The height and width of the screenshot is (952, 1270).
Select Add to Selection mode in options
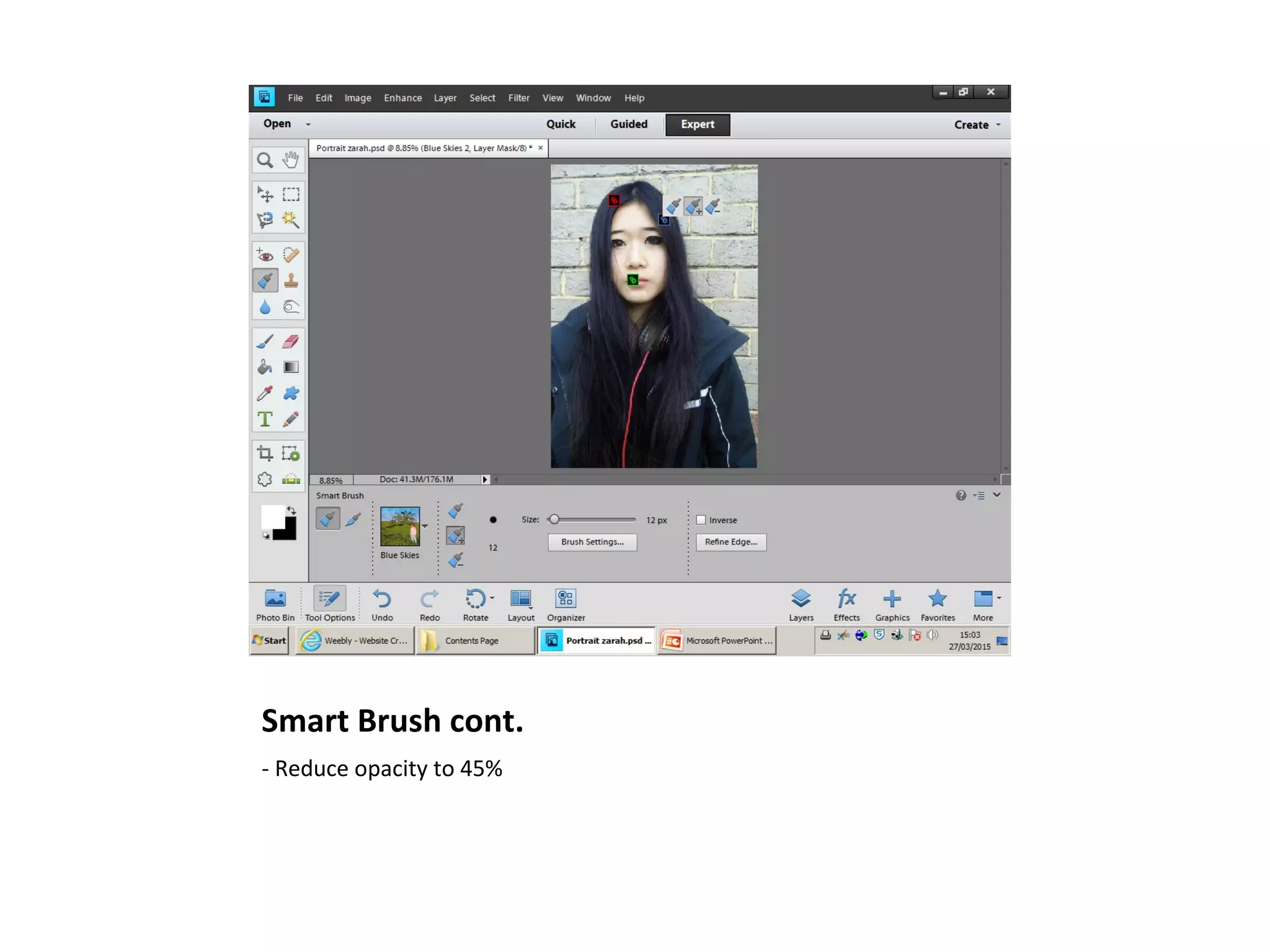pos(456,535)
